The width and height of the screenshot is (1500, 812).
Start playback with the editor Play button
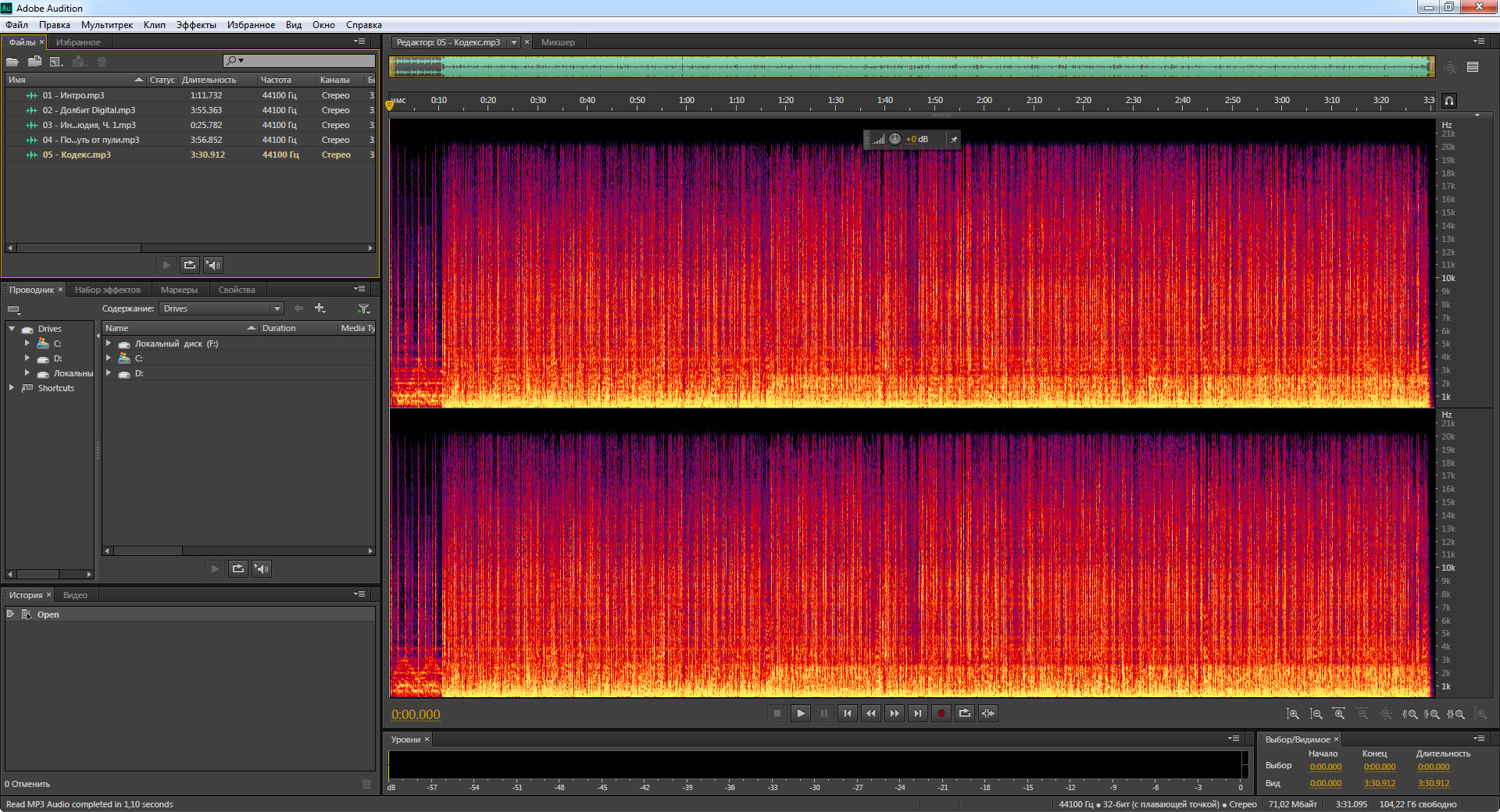coord(801,713)
